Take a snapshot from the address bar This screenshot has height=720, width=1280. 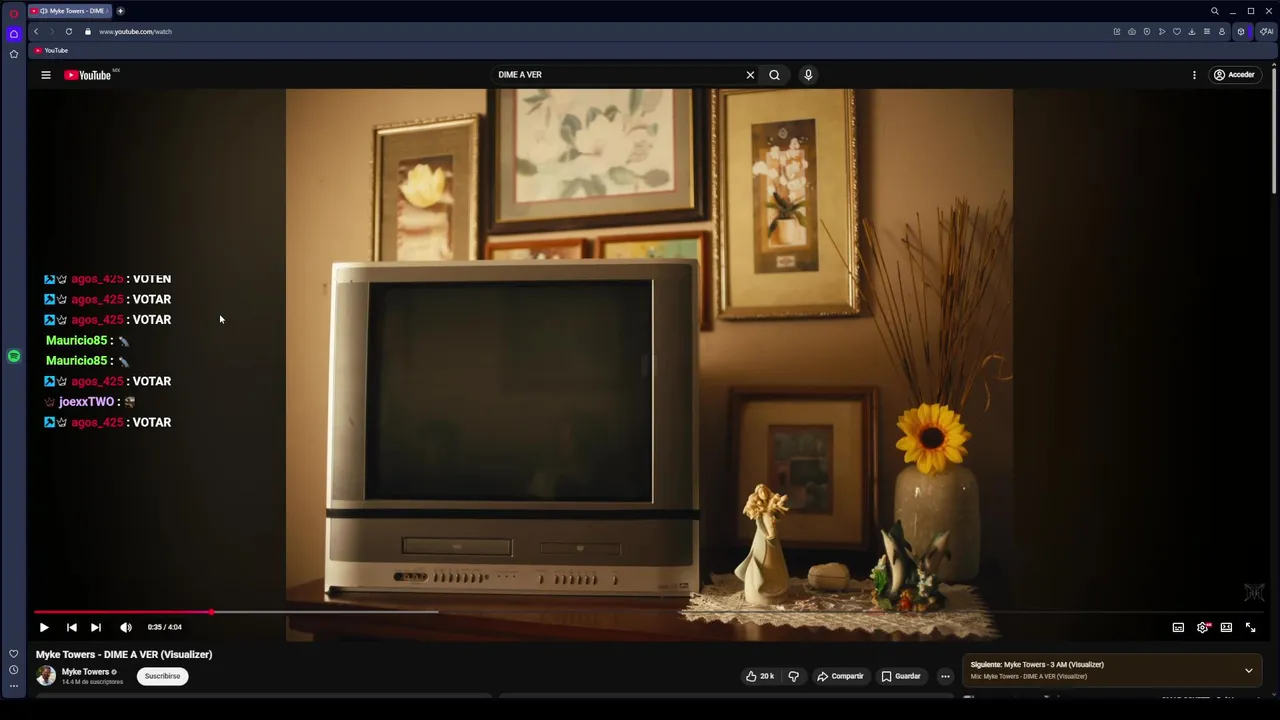click(x=1132, y=32)
